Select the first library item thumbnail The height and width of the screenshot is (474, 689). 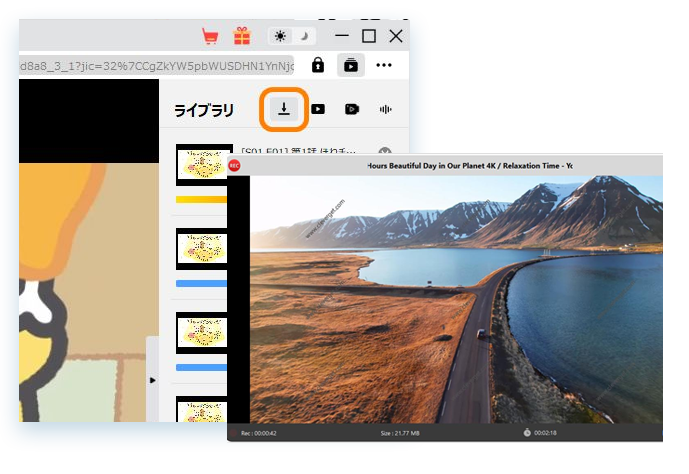pos(202,165)
